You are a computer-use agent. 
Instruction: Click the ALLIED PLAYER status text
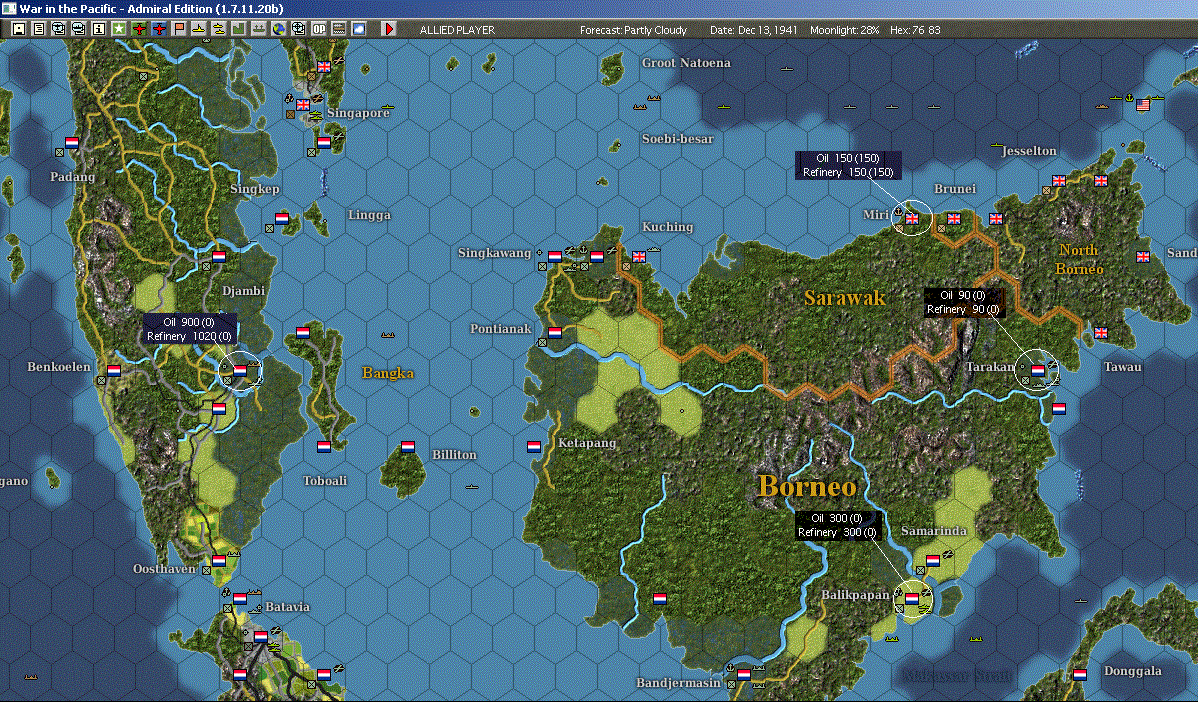(x=457, y=30)
